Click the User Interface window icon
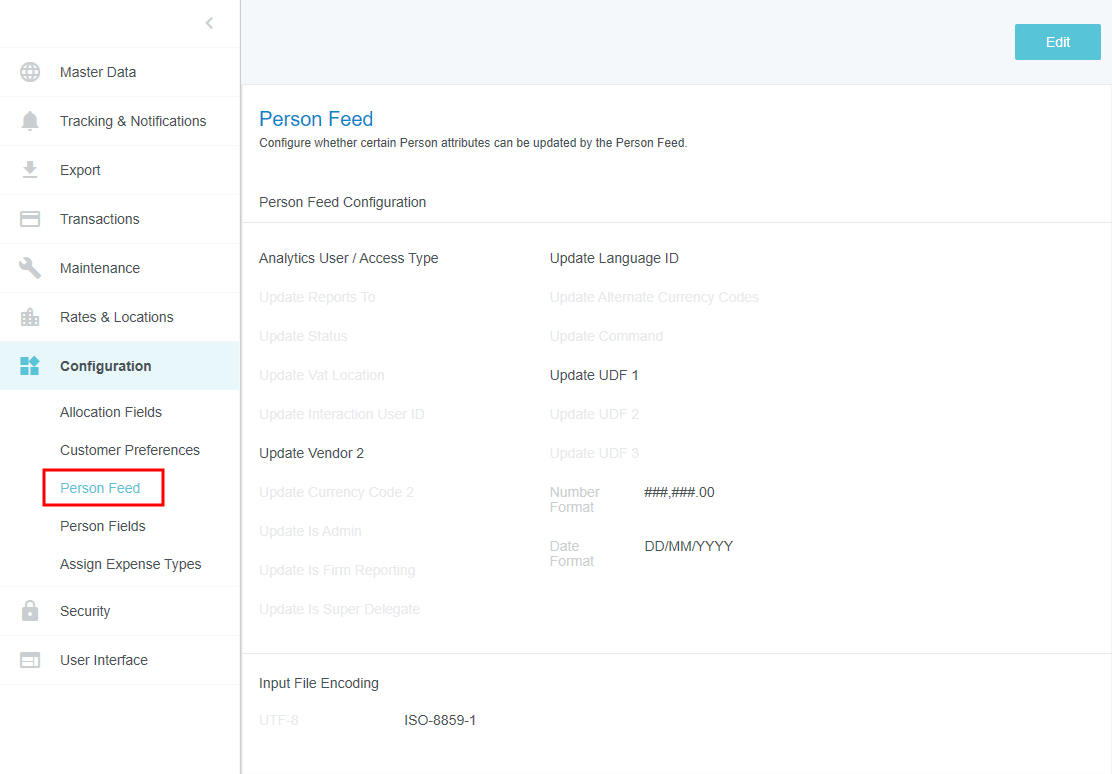The image size is (1112, 774). click(30, 660)
